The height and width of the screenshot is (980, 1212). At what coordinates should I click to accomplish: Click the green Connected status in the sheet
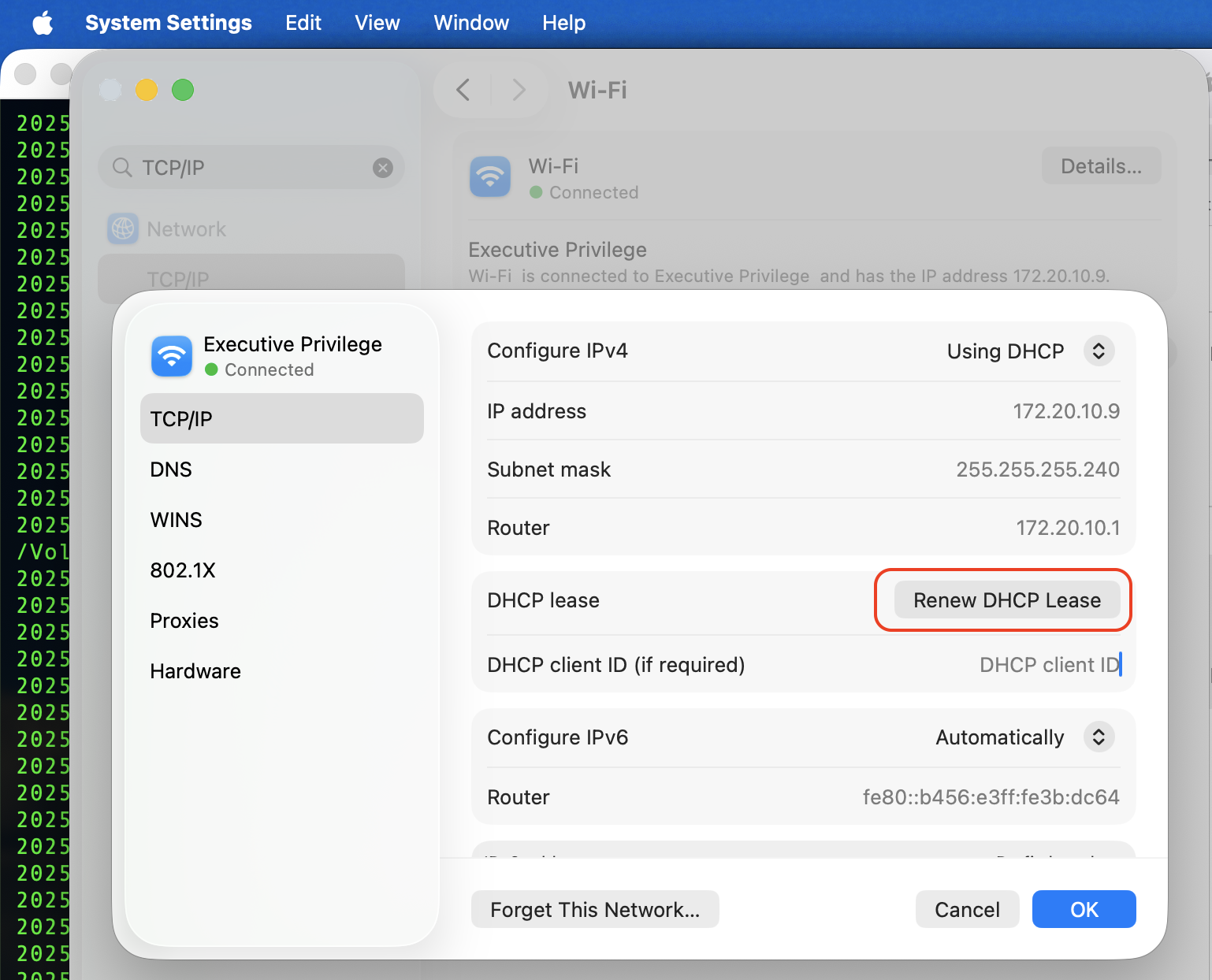point(259,369)
